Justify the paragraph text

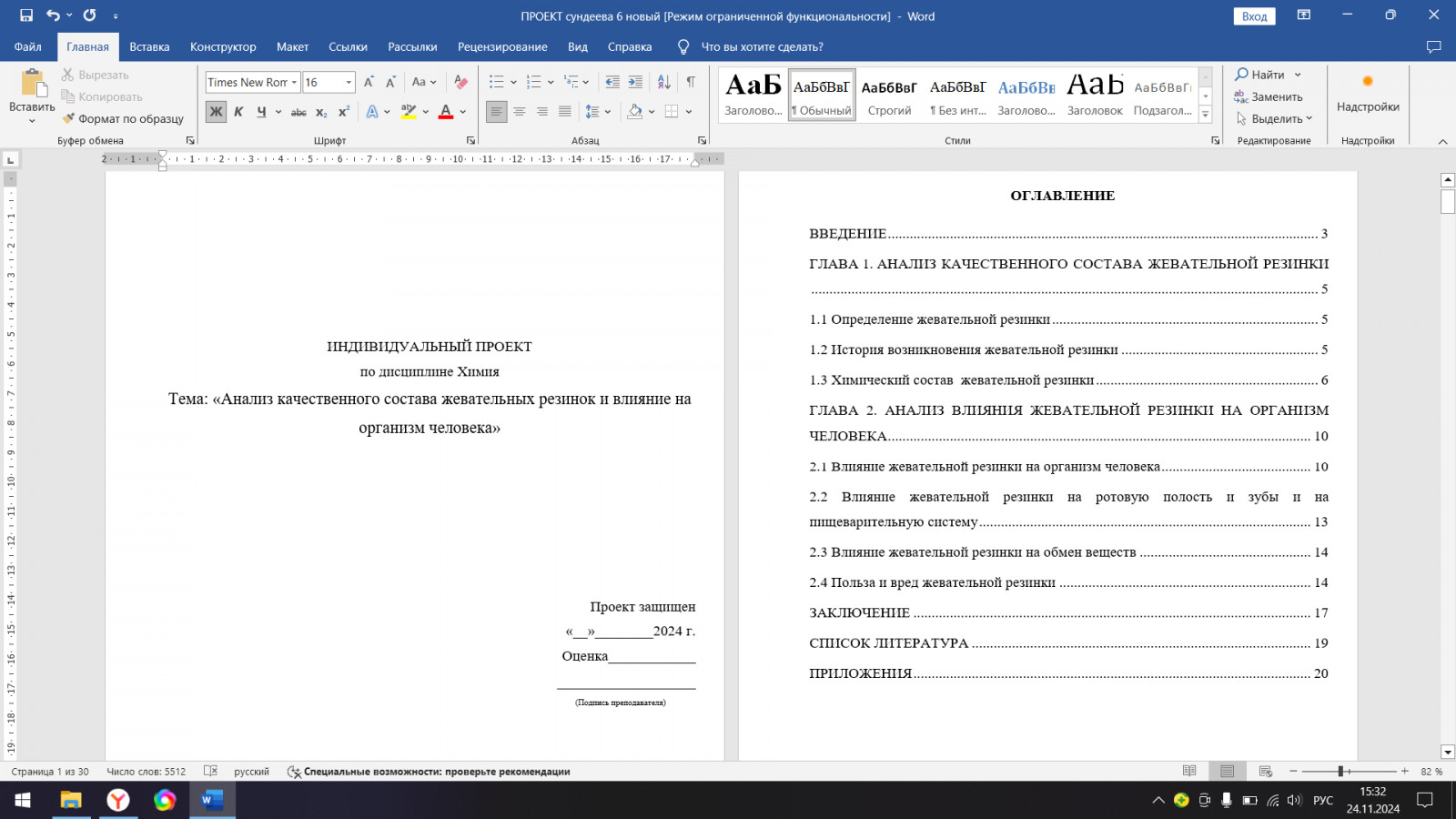click(x=565, y=112)
